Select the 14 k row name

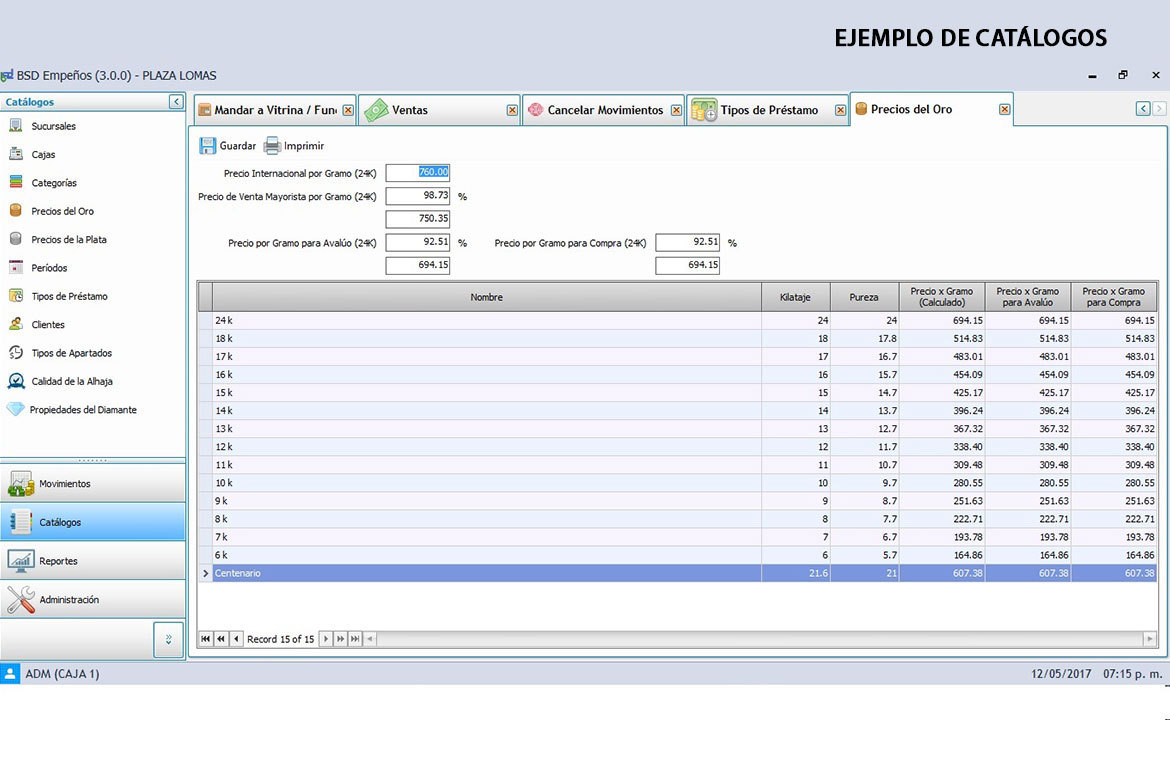224,411
